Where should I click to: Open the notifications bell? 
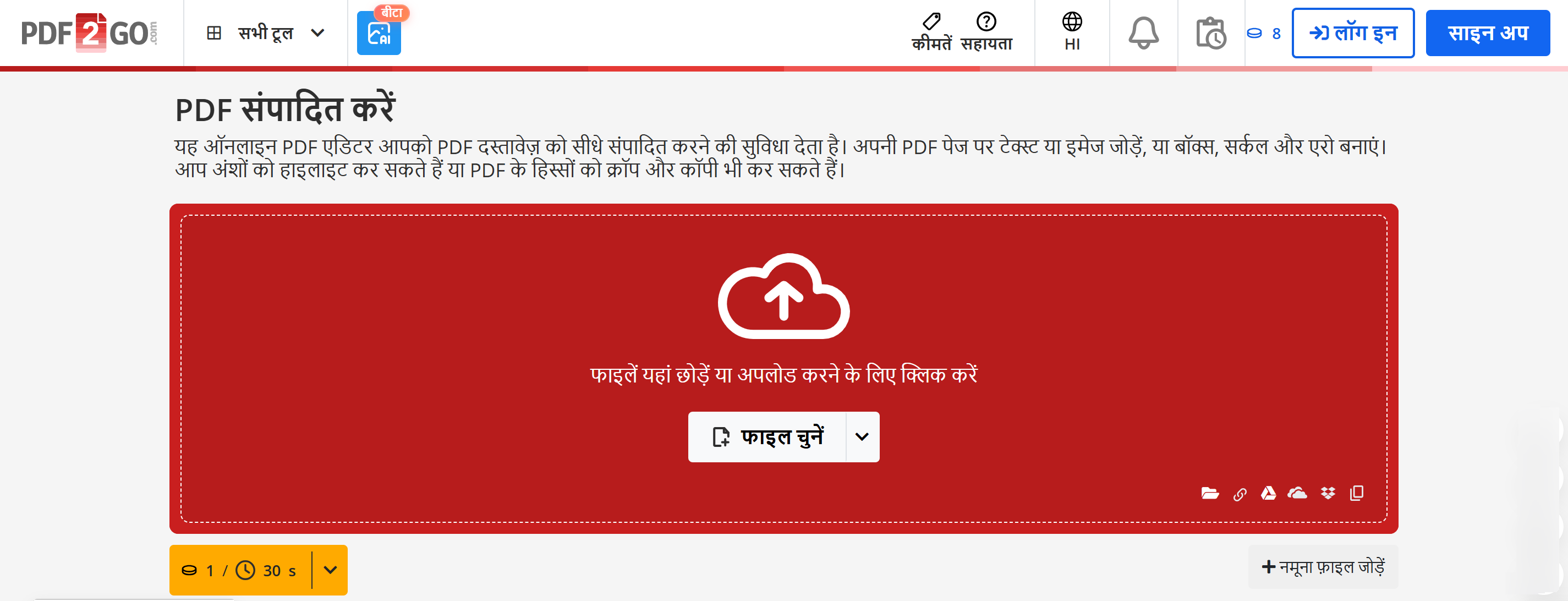coord(1144,33)
